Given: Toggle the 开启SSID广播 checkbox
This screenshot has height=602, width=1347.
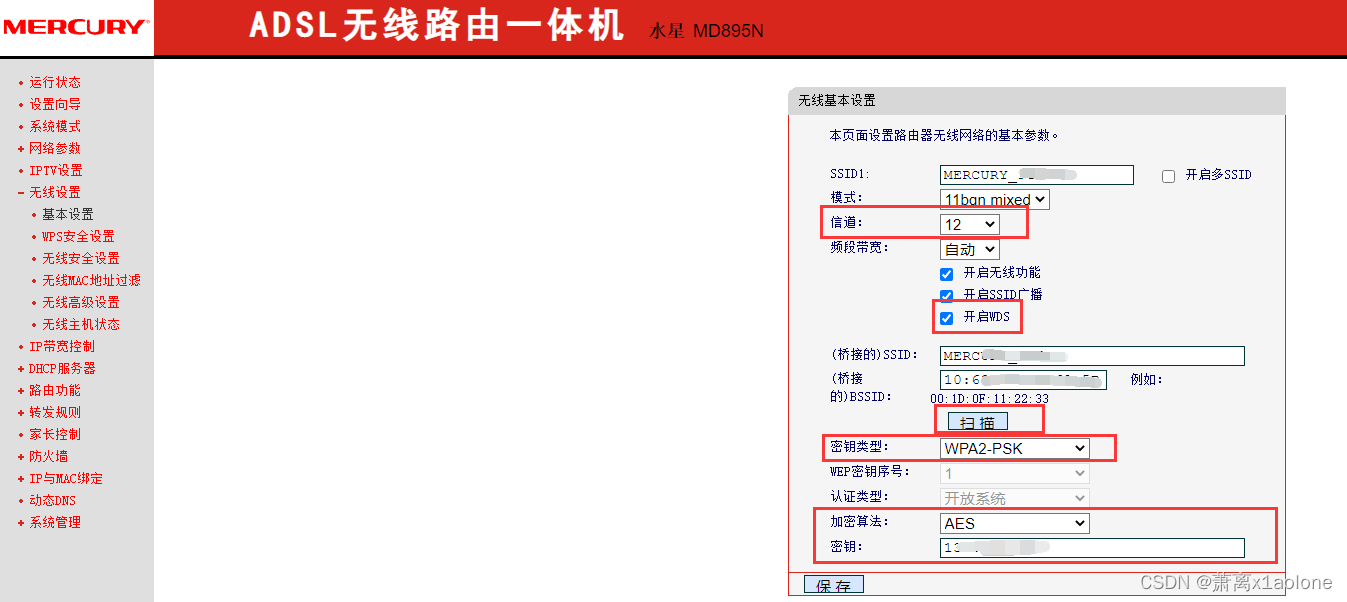Looking at the screenshot, I should click(946, 296).
